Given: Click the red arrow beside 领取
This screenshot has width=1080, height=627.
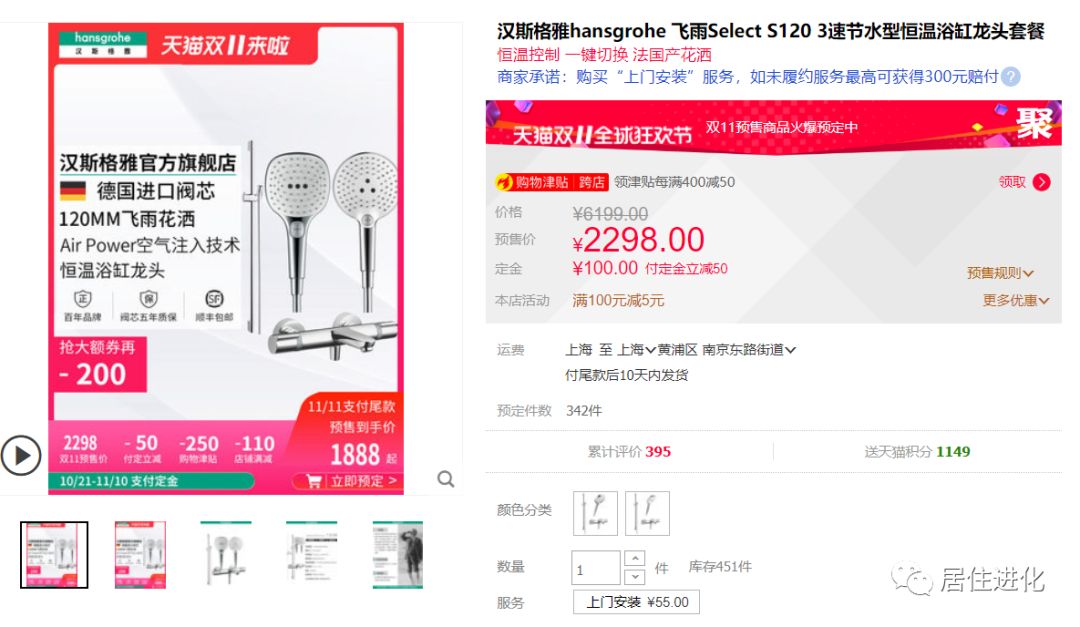Looking at the screenshot, I should (x=1041, y=182).
